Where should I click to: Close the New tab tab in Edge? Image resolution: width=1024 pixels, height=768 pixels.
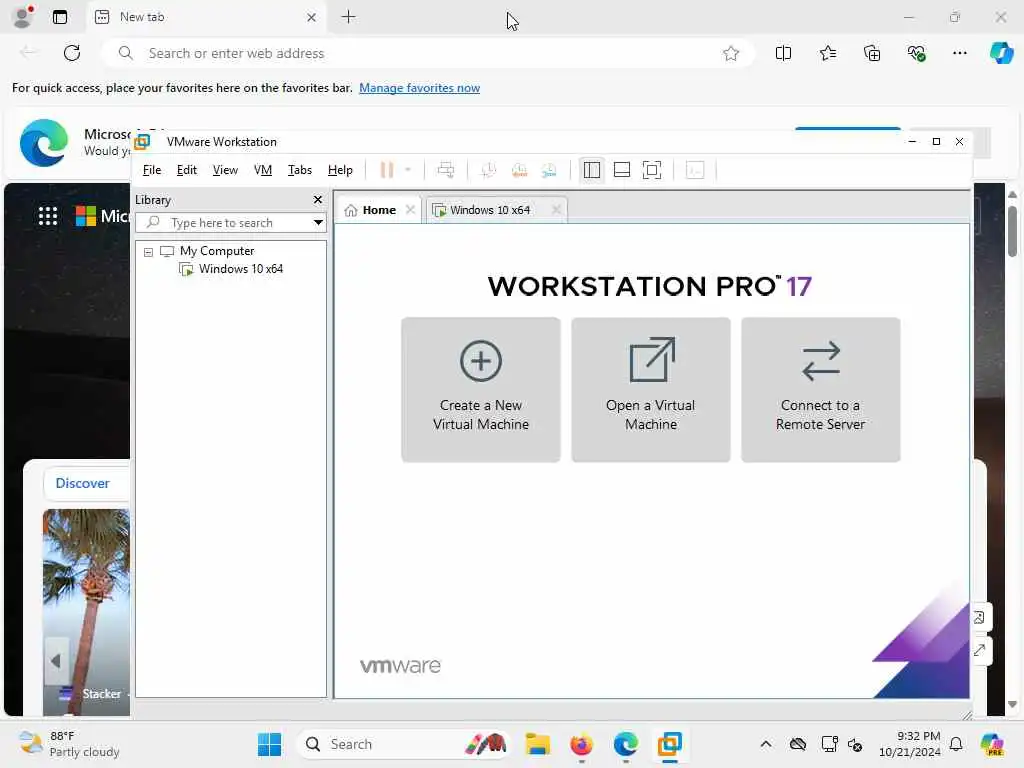312,18
